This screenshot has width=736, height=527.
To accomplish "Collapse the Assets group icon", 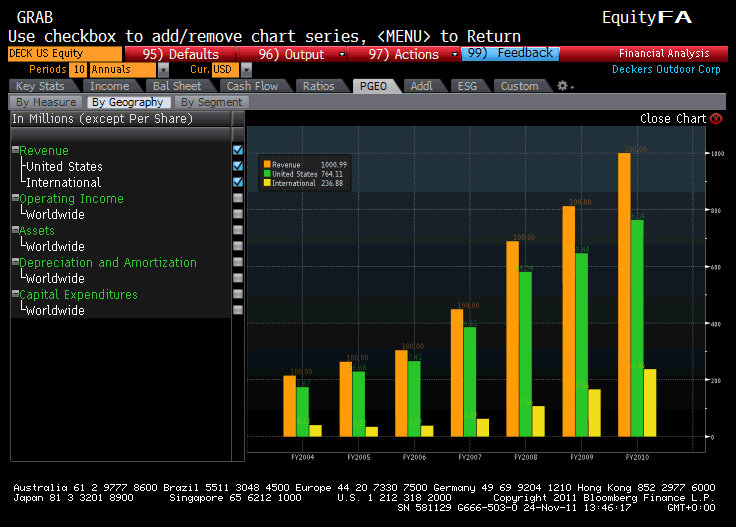I will [15, 231].
